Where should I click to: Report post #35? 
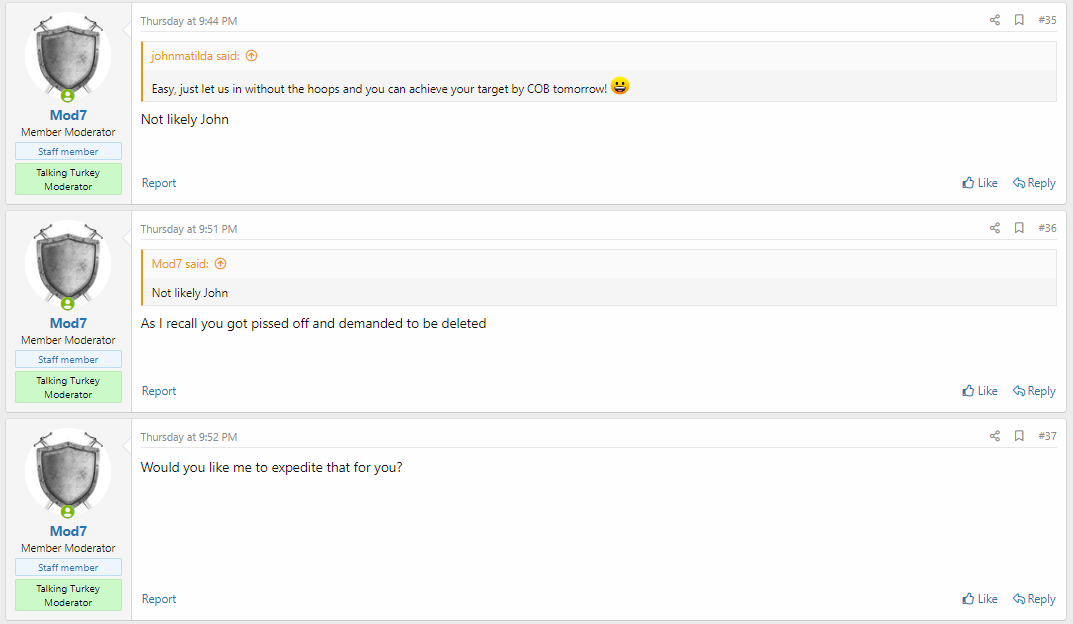(x=159, y=183)
